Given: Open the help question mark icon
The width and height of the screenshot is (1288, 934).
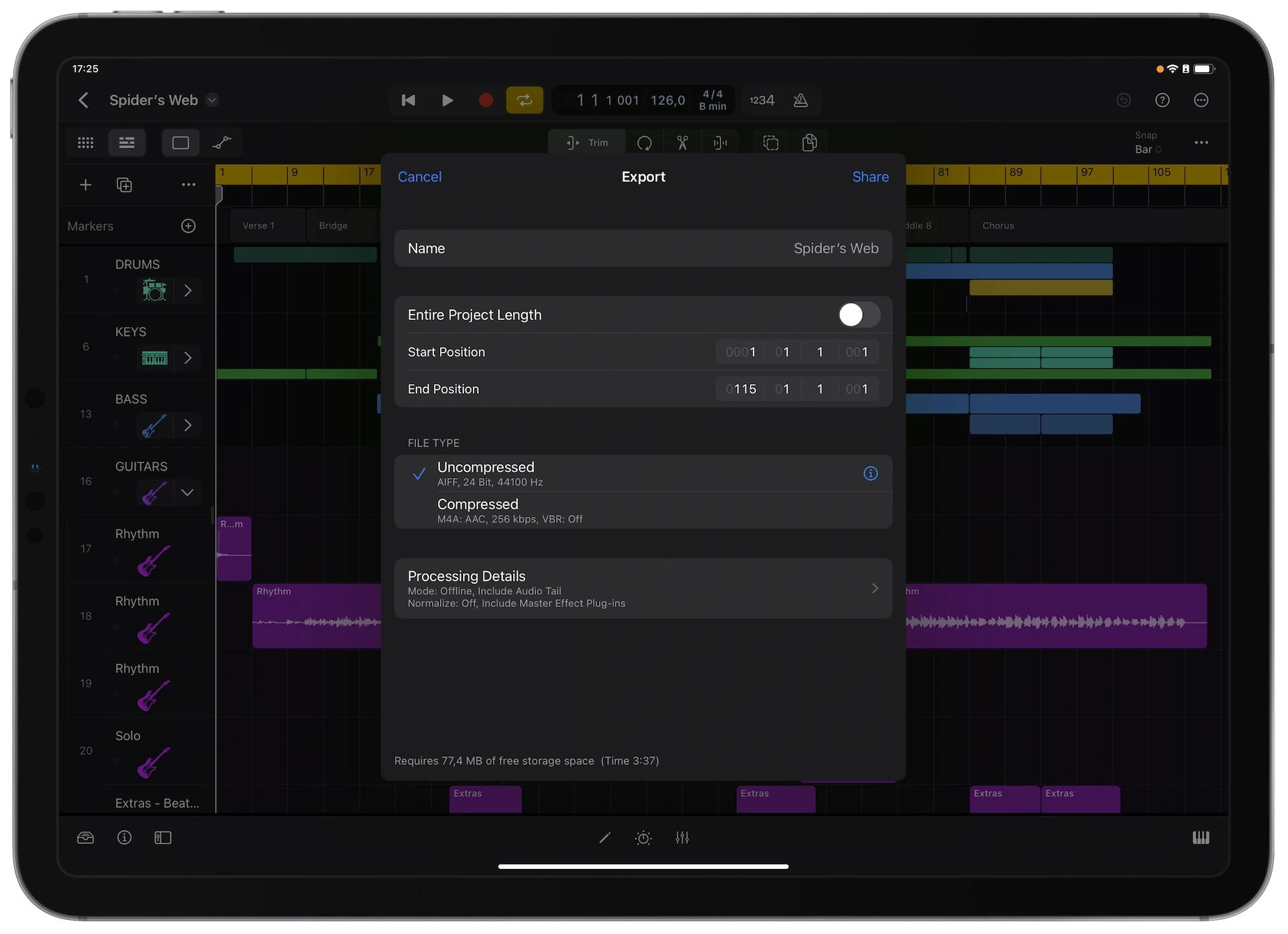Looking at the screenshot, I should [1163, 101].
